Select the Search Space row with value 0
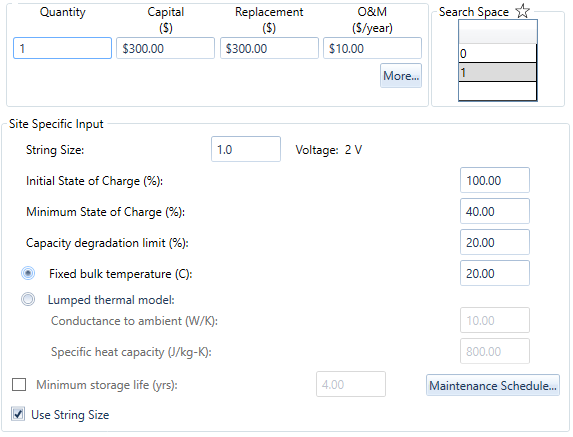Screen dimensions: 573x437 498,53
